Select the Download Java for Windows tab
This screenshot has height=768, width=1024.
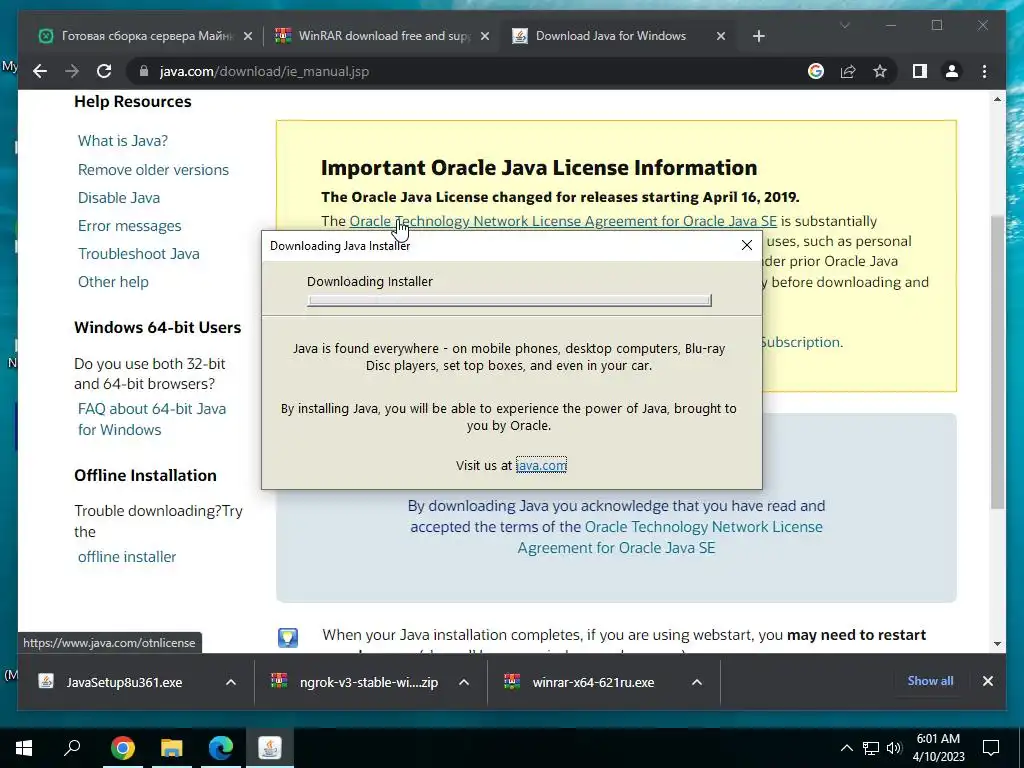coord(617,37)
